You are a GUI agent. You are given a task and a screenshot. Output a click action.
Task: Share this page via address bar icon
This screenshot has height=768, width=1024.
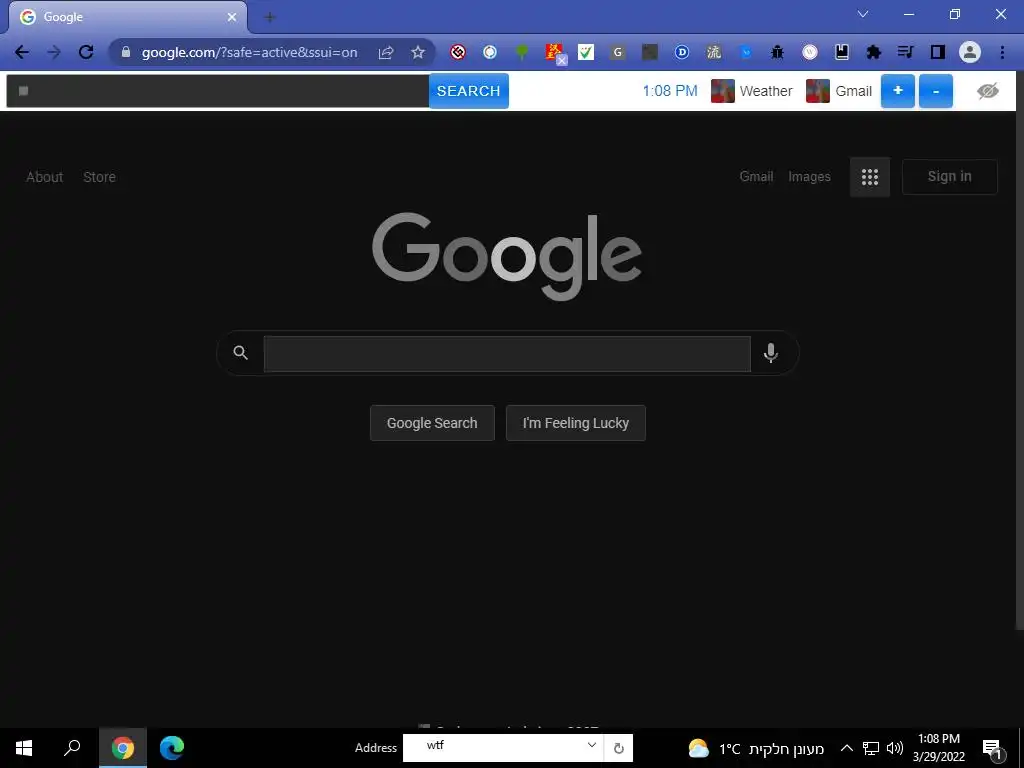pyautogui.click(x=386, y=52)
